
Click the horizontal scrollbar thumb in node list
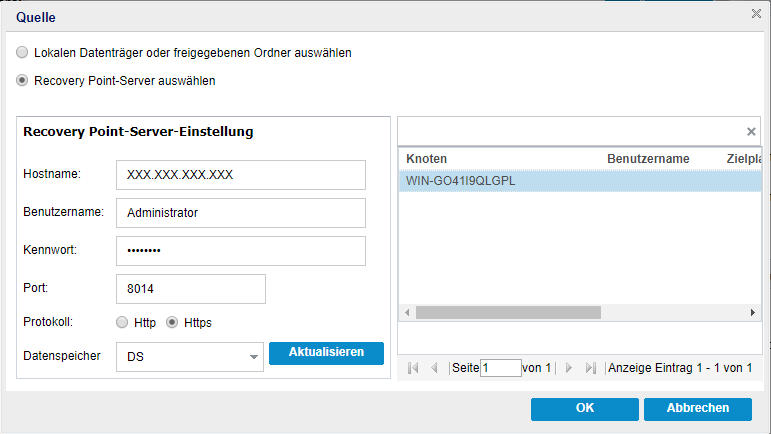pyautogui.click(x=508, y=313)
